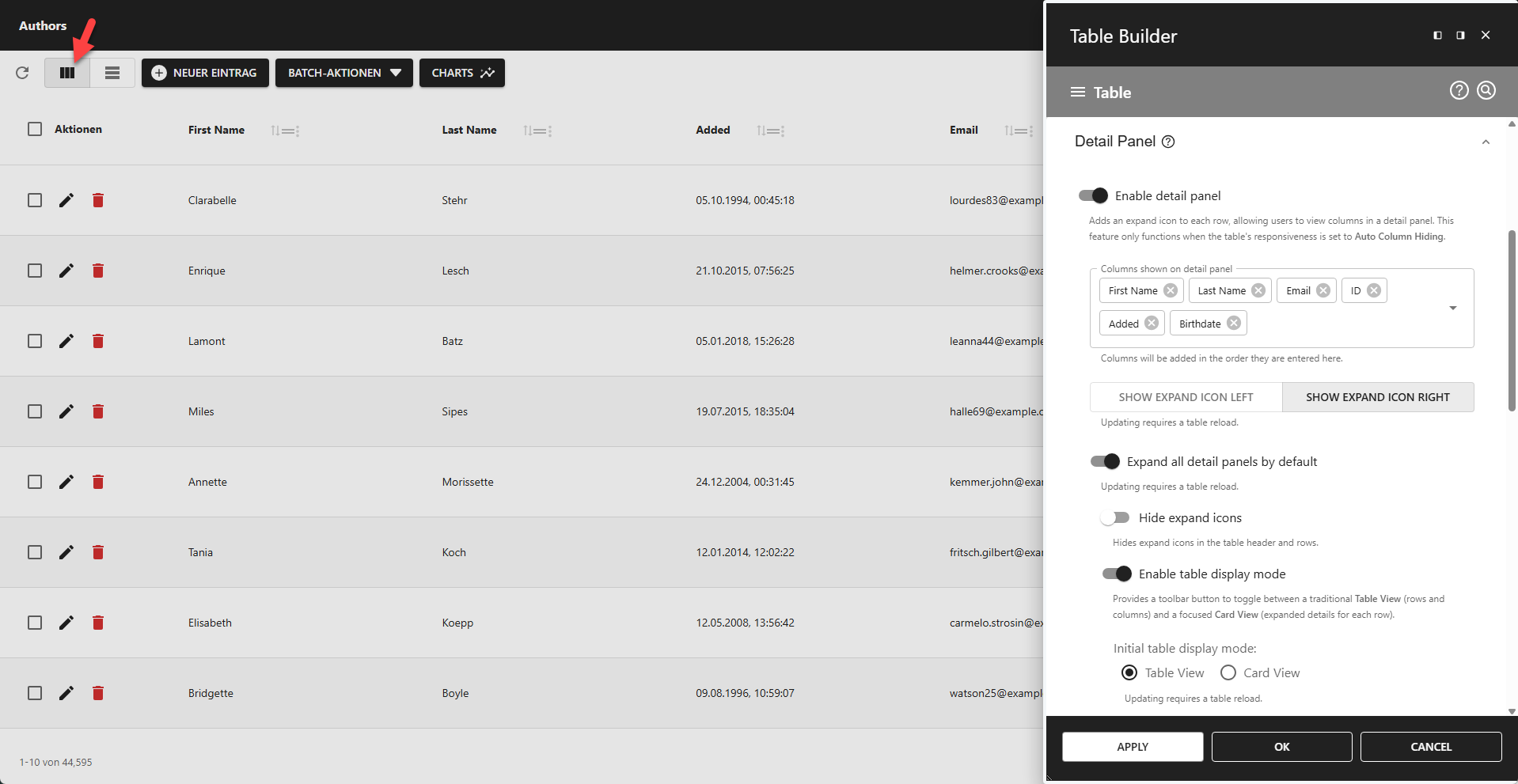The image size is (1518, 784).
Task: Select the Card View radio button
Action: pyautogui.click(x=1228, y=672)
